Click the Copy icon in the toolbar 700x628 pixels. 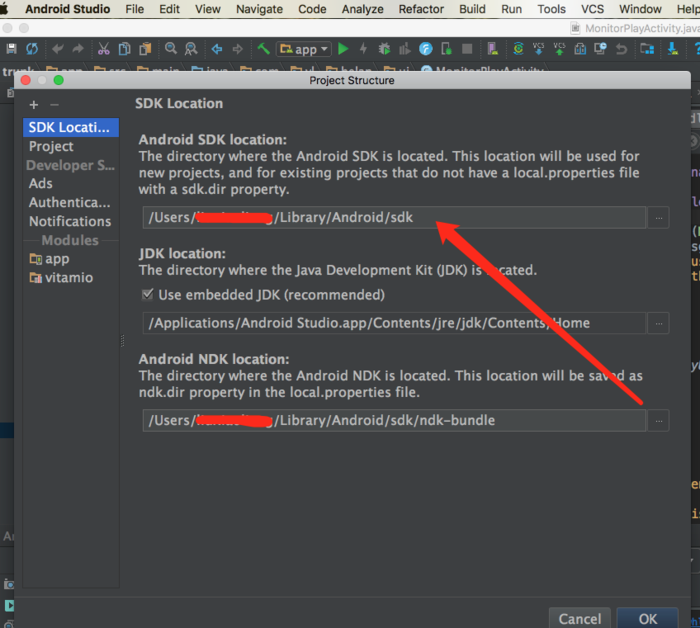125,48
